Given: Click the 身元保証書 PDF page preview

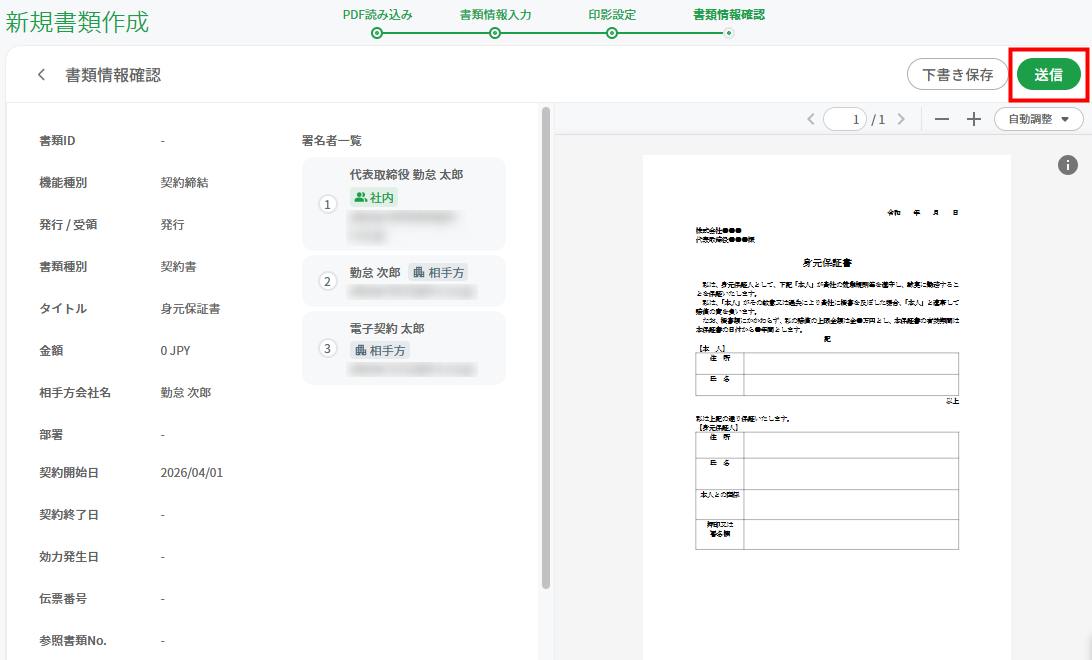Looking at the screenshot, I should point(827,407).
